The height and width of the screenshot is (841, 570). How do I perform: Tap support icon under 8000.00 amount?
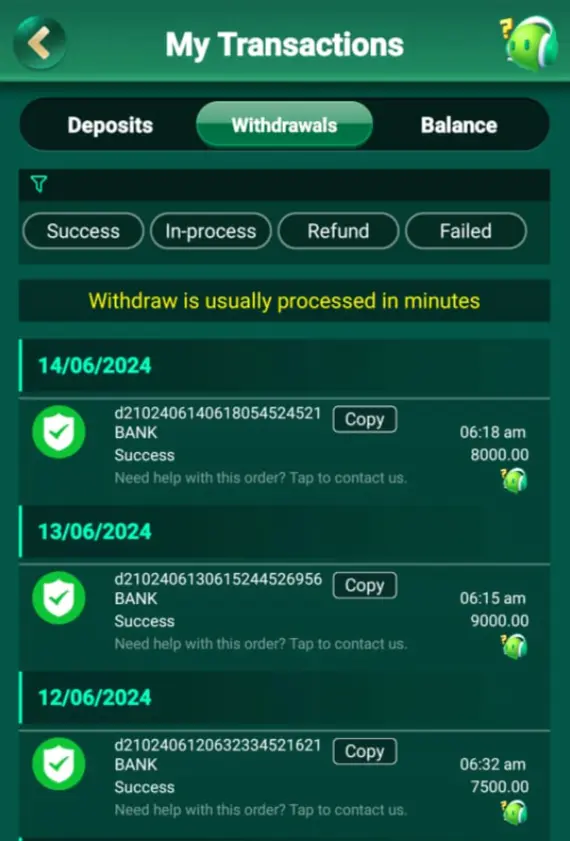[x=514, y=481]
